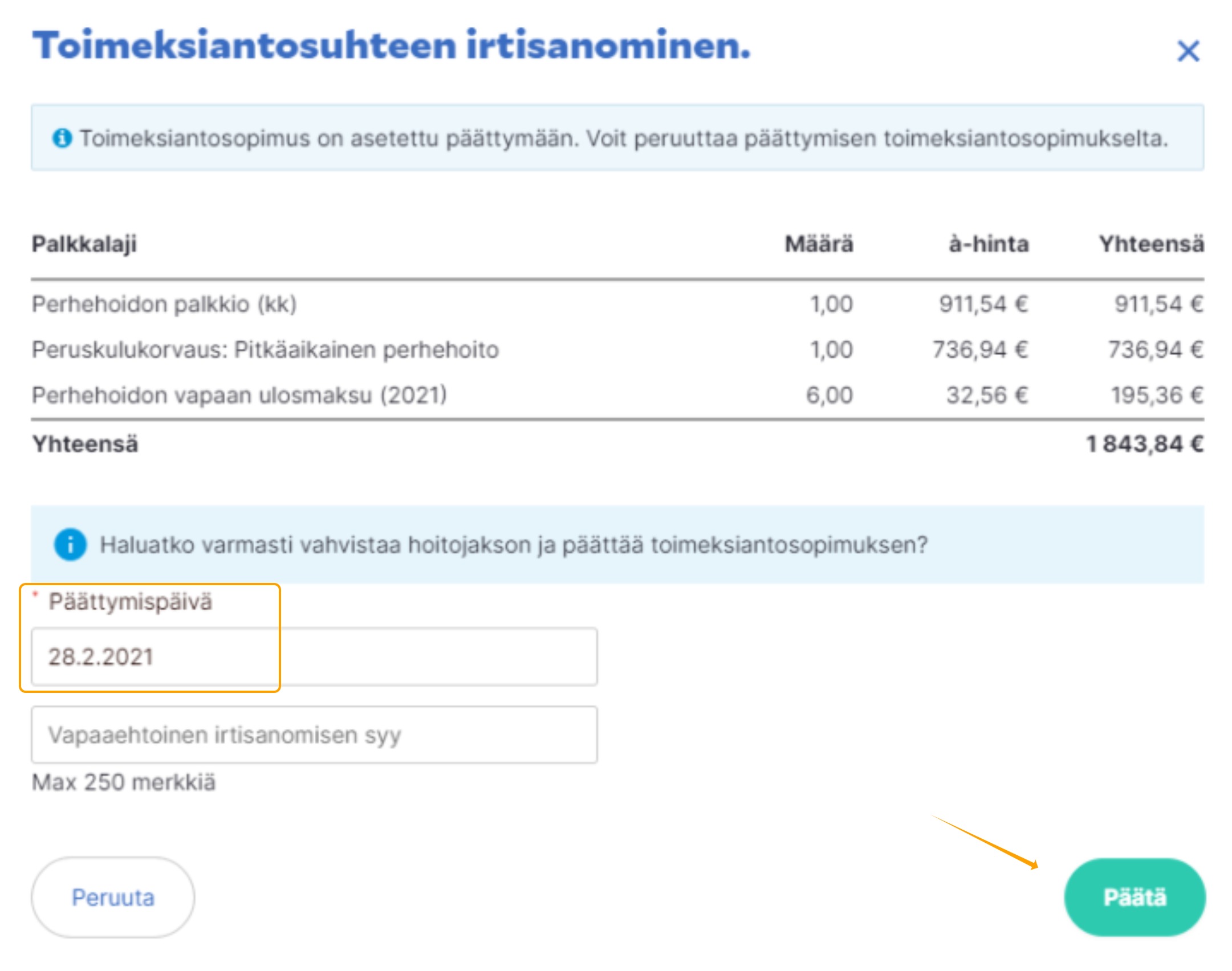Select the Perhehoidon vapaan ulosmaksu (2021) row
This screenshot has height=971, width=1232.
[x=239, y=395]
